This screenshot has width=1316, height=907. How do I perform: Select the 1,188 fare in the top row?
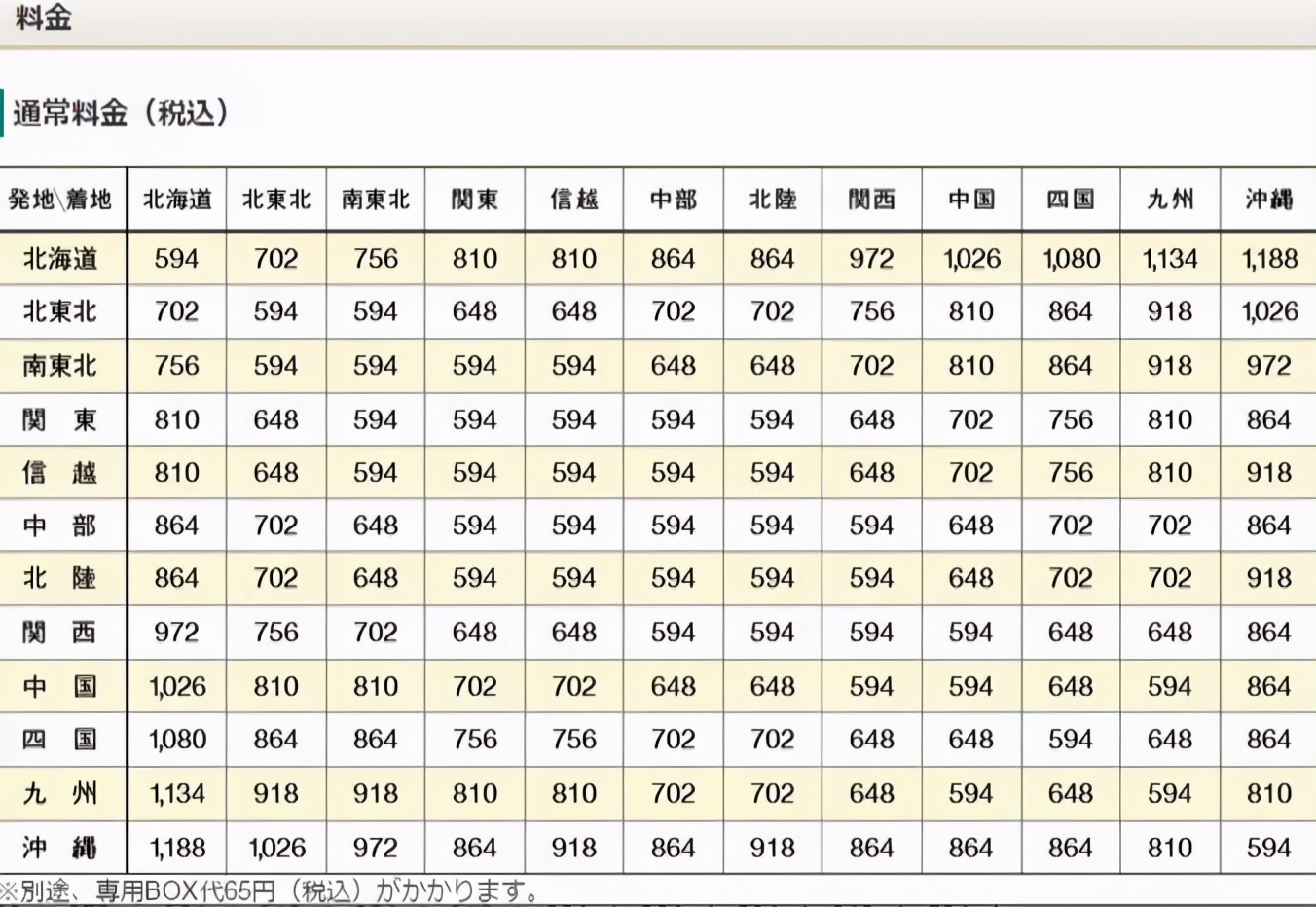(x=1268, y=258)
